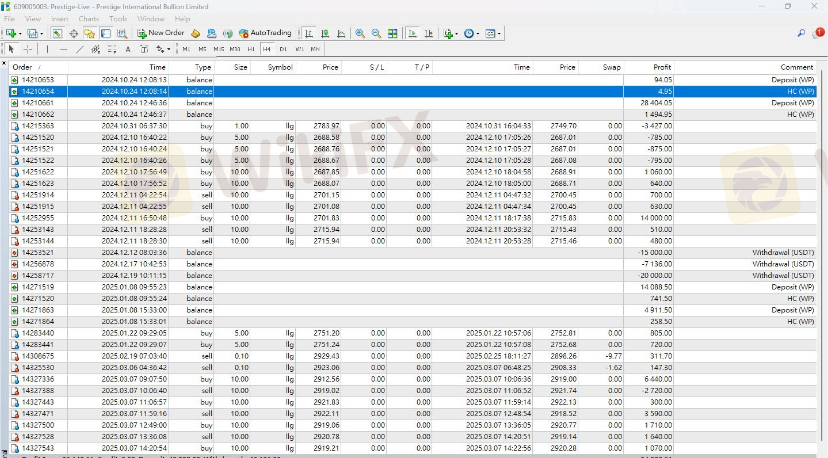Open the Charts menu
Screen dimensions: 828x458
(90, 19)
